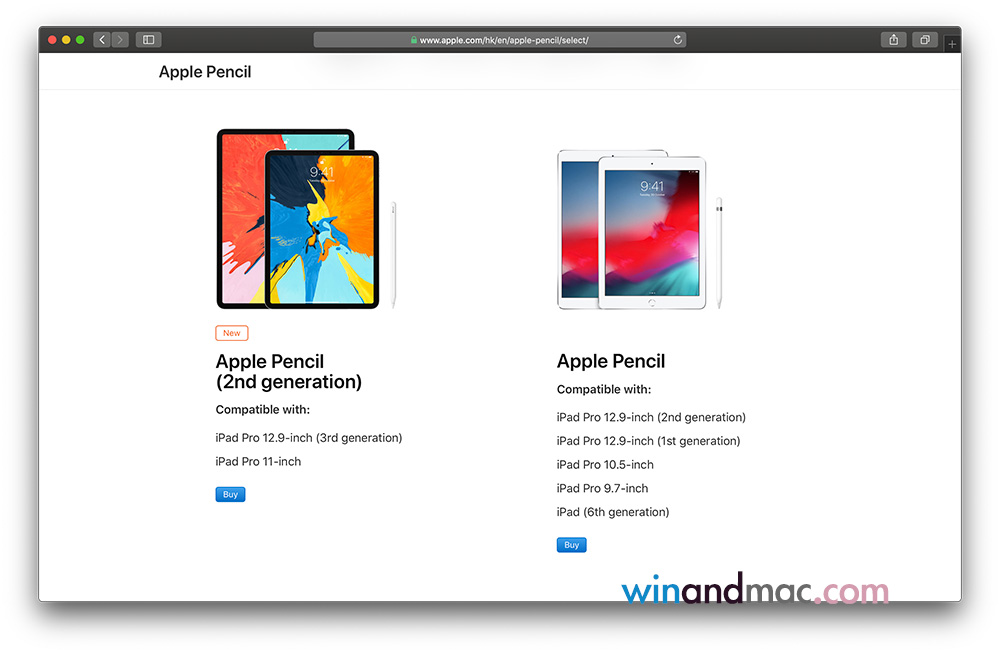Open the Share menu icon
The height and width of the screenshot is (653, 1000).
(893, 40)
